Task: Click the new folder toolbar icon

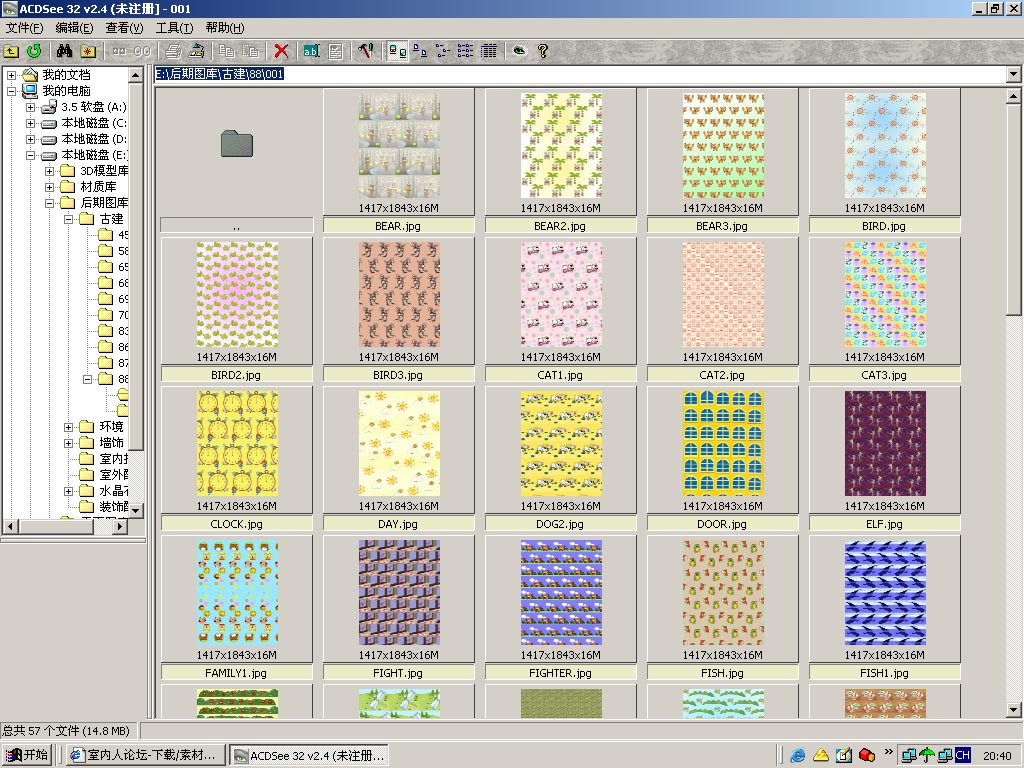Action: tap(88, 51)
